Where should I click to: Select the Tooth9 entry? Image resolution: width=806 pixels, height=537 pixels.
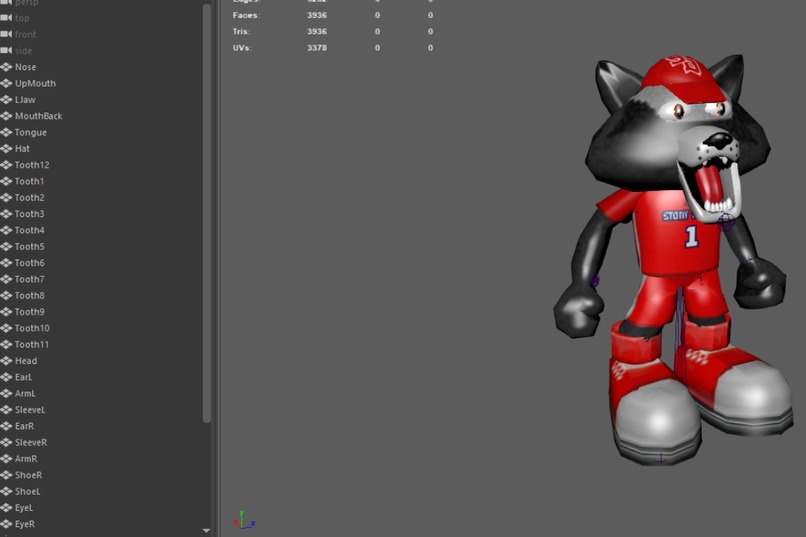pyautogui.click(x=29, y=312)
